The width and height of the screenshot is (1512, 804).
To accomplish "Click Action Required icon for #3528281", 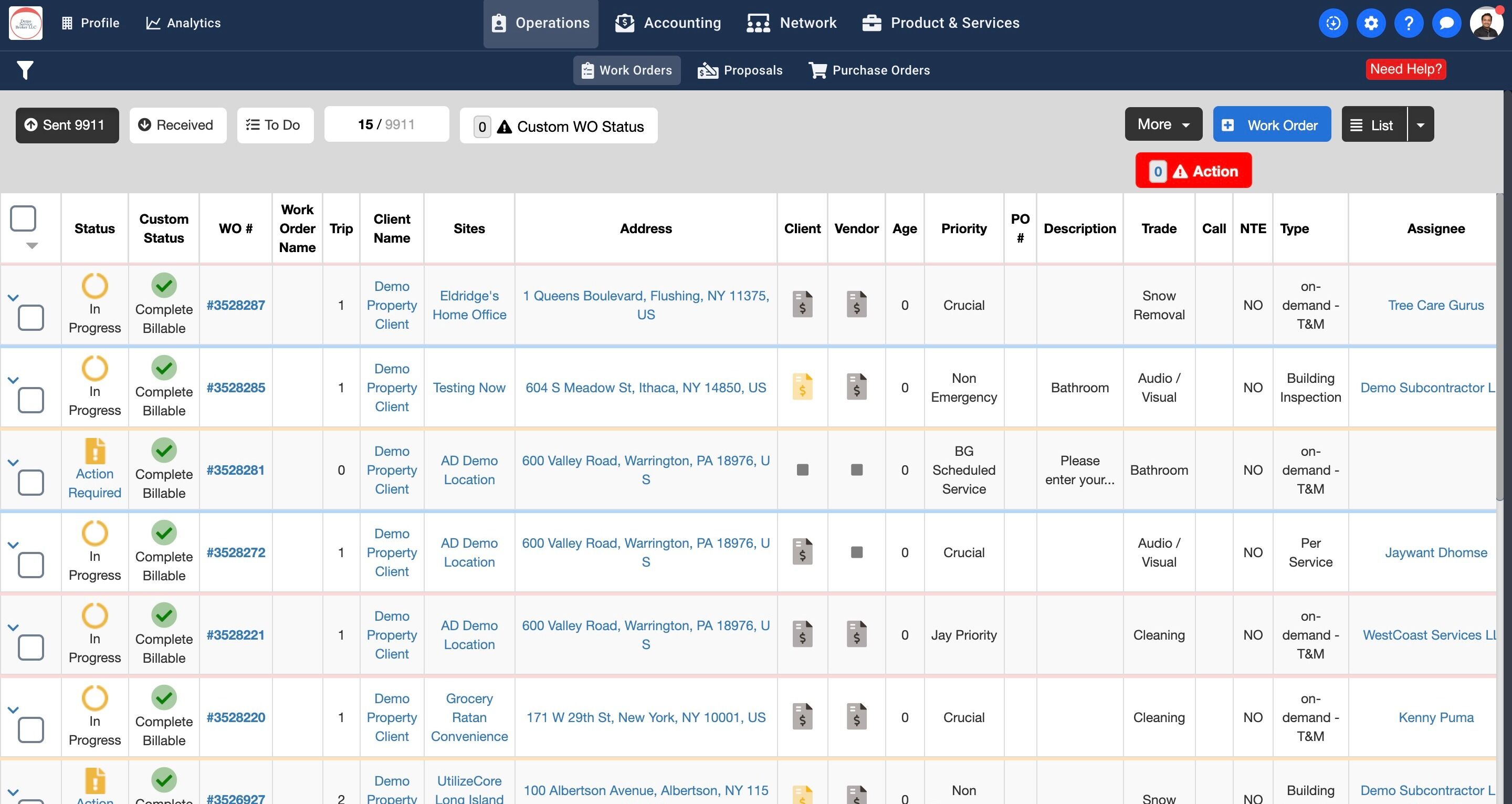I will (94, 452).
